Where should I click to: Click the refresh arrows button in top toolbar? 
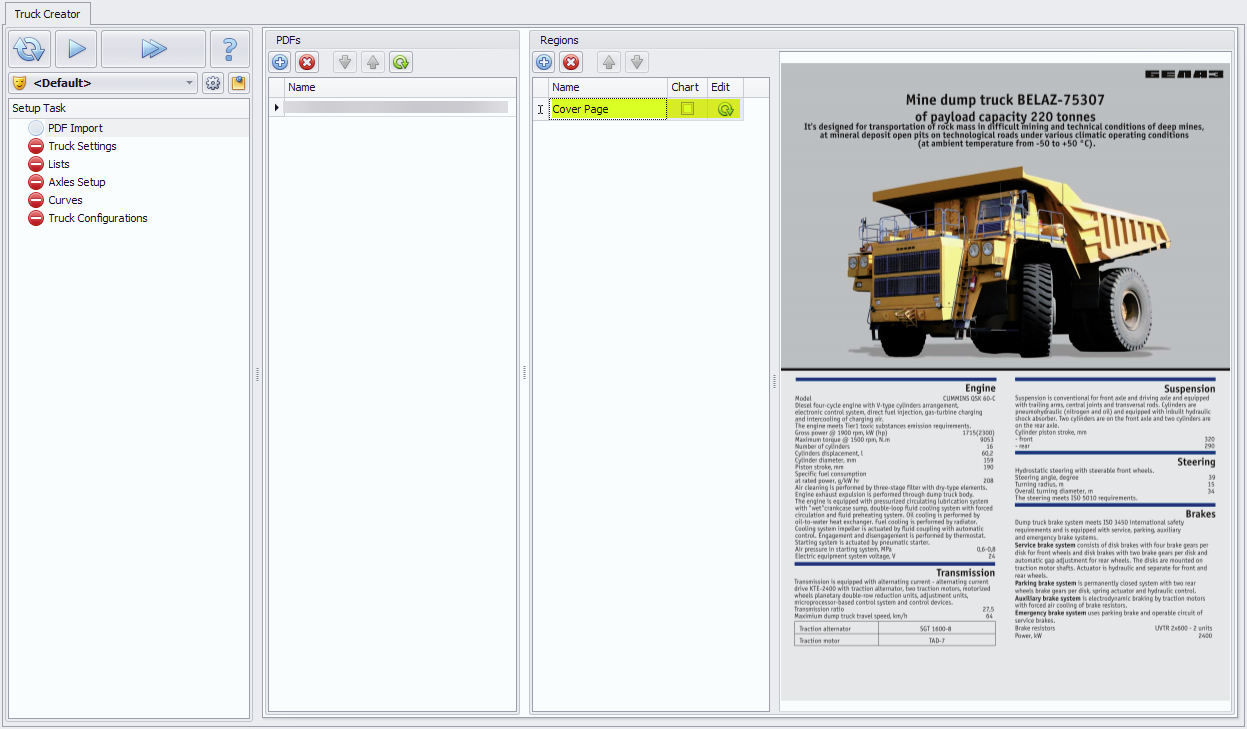tap(29, 48)
